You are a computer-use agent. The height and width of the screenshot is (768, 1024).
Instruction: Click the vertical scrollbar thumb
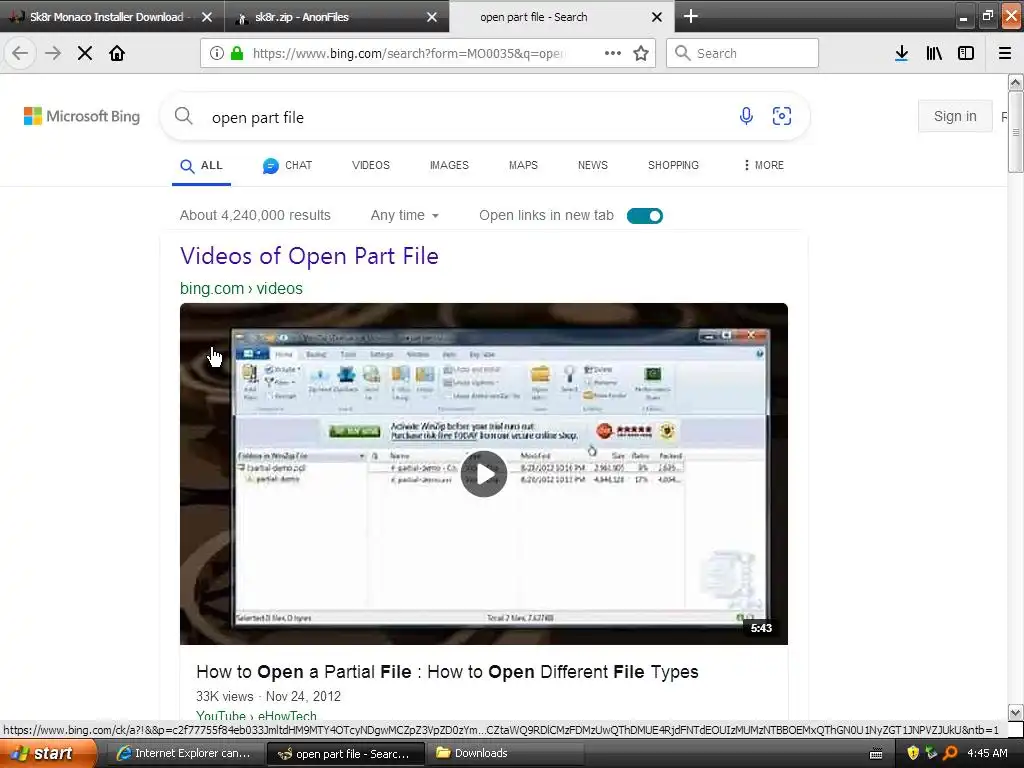[x=1016, y=132]
